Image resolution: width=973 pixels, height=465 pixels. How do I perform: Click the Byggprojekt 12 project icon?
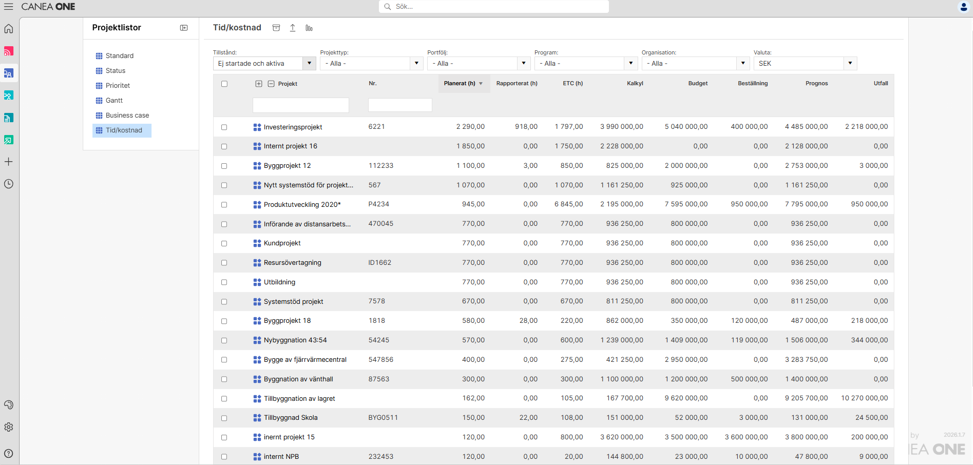click(258, 166)
